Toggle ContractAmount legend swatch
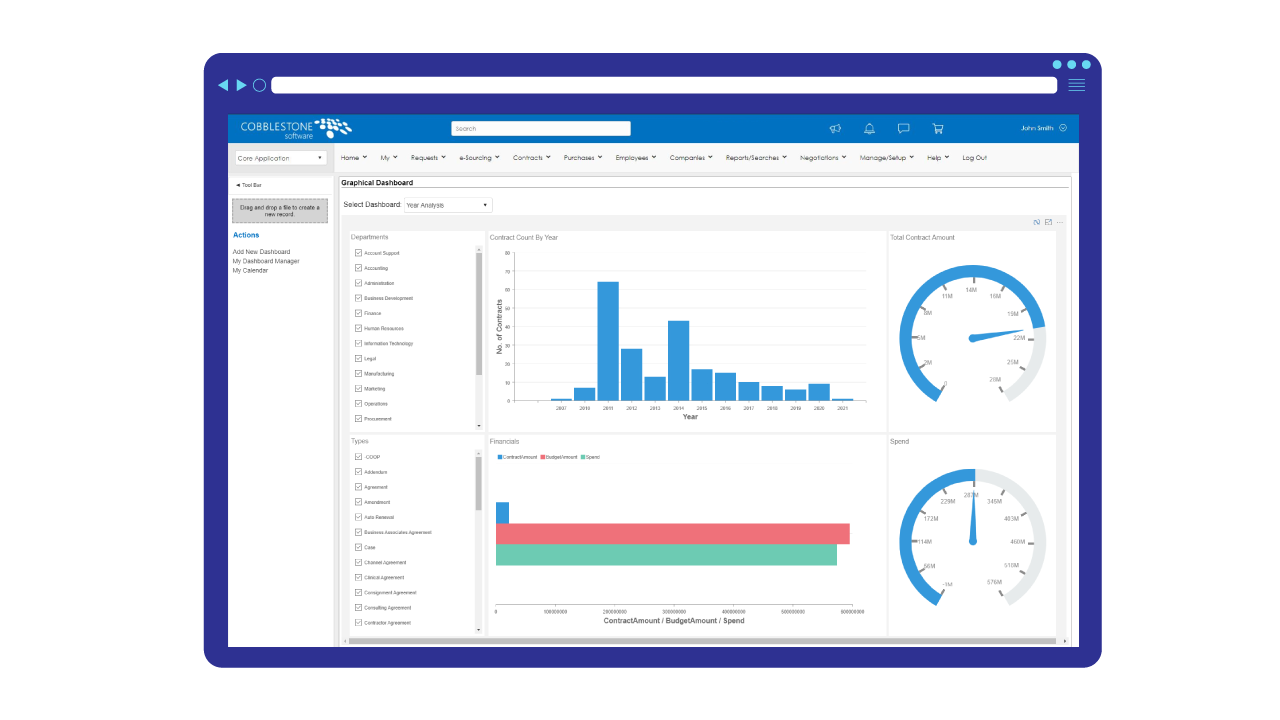The width and height of the screenshot is (1280, 720). point(500,457)
